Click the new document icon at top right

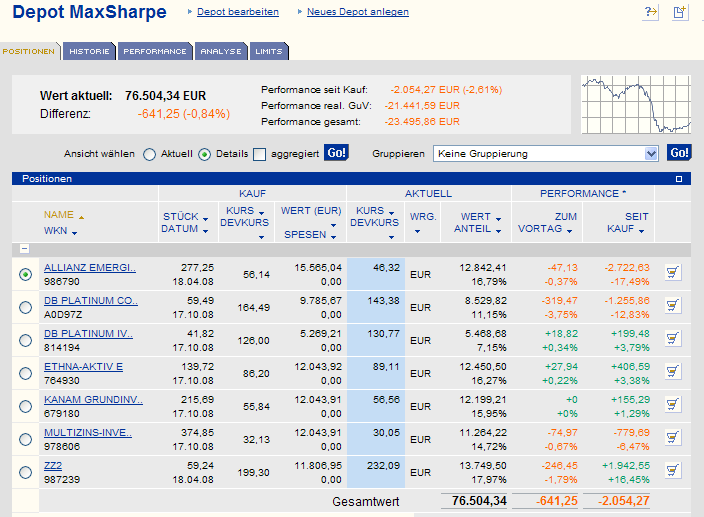680,12
